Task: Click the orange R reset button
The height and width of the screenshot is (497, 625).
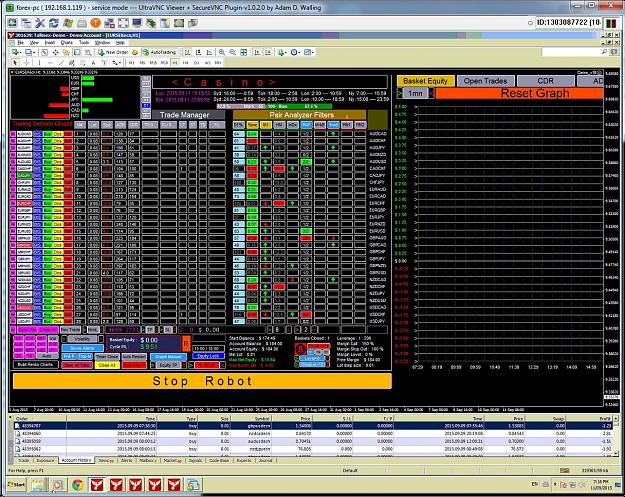Action: point(186,344)
